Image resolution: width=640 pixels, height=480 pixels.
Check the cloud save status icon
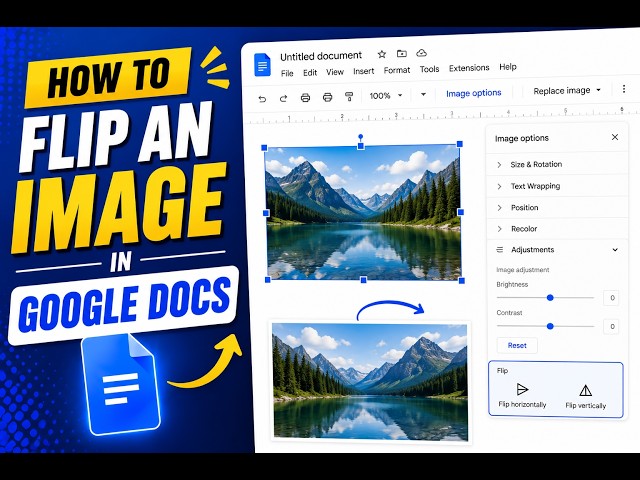pos(421,53)
